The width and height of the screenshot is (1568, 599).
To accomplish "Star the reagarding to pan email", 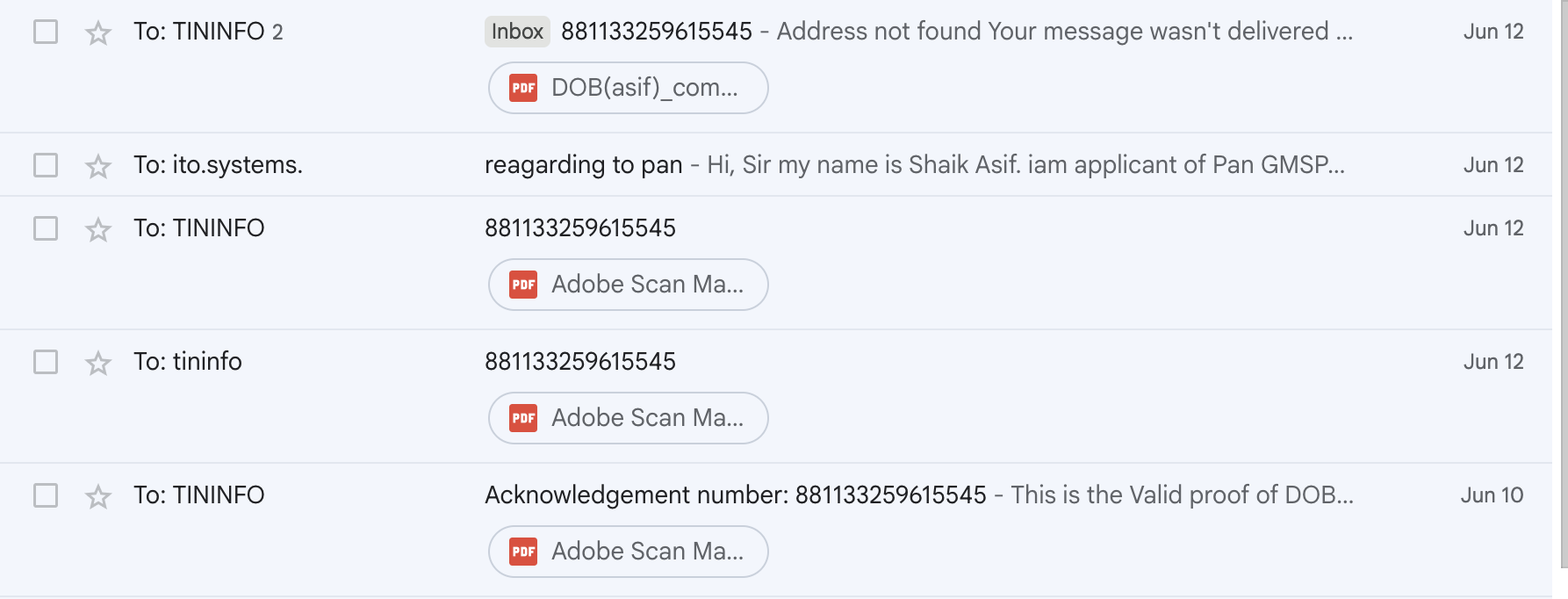I will (98, 166).
